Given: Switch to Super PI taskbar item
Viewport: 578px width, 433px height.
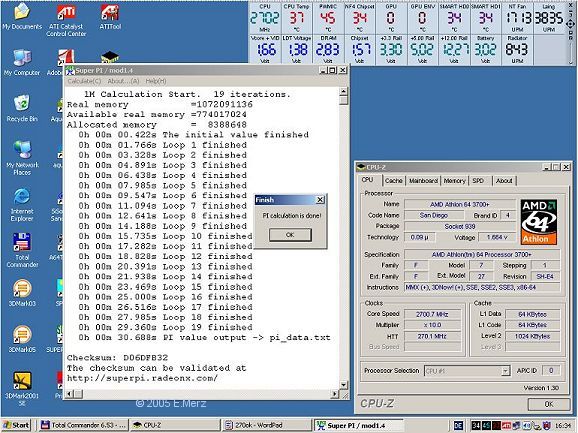Looking at the screenshot, I should 358,425.
